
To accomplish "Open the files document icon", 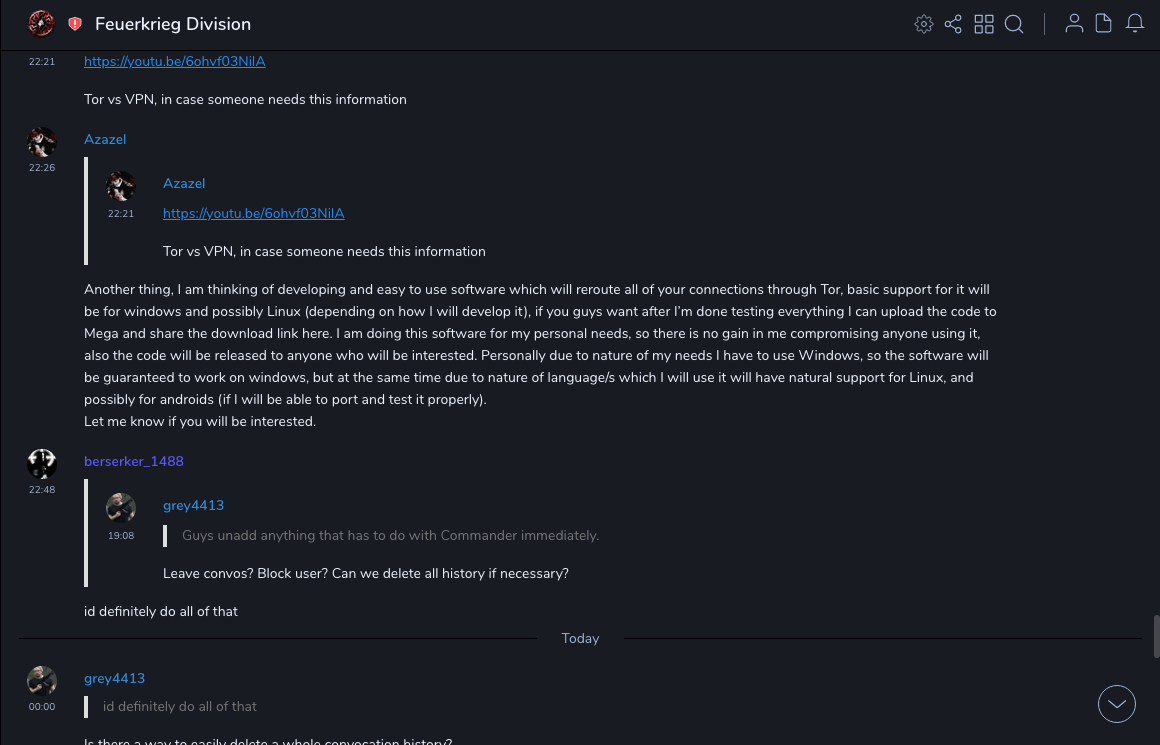I will 1104,24.
